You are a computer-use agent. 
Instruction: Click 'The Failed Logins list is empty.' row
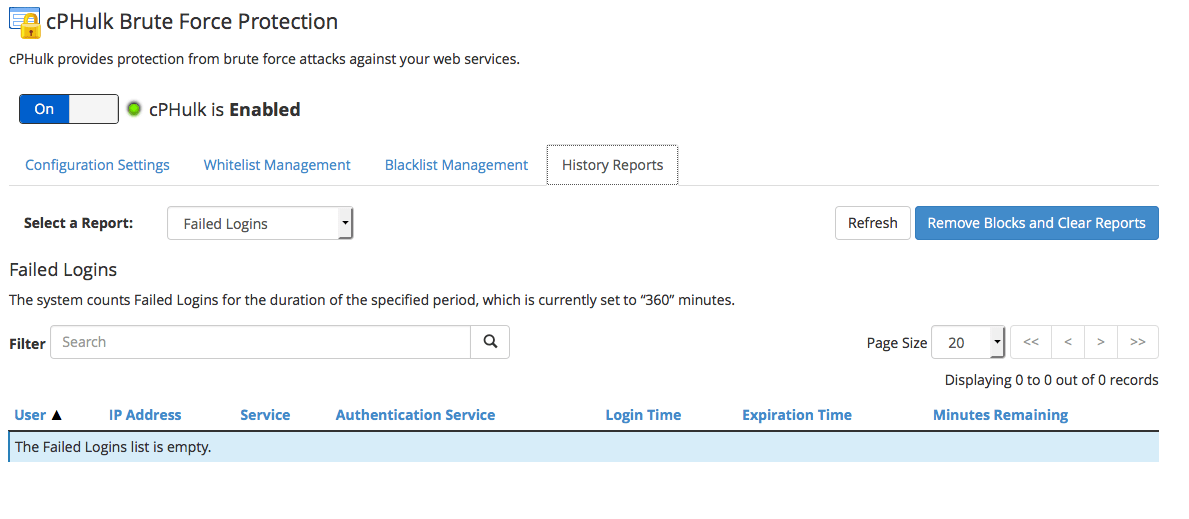pos(584,447)
